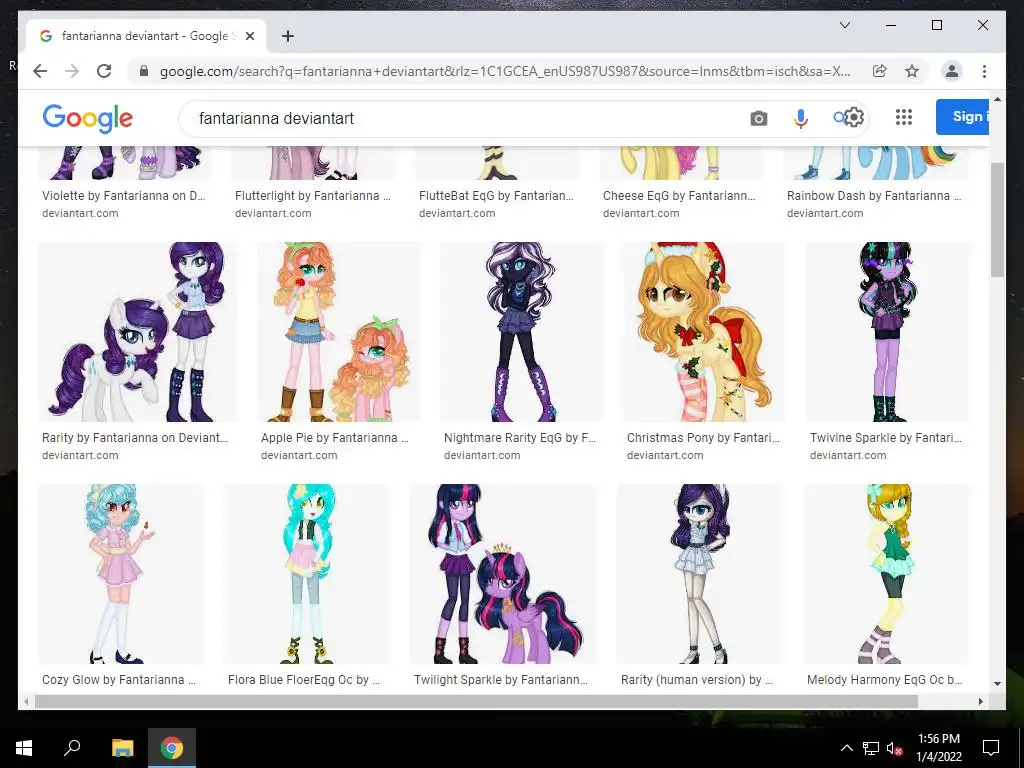Open the Twilight Sparkle image thumbnail

(504, 573)
